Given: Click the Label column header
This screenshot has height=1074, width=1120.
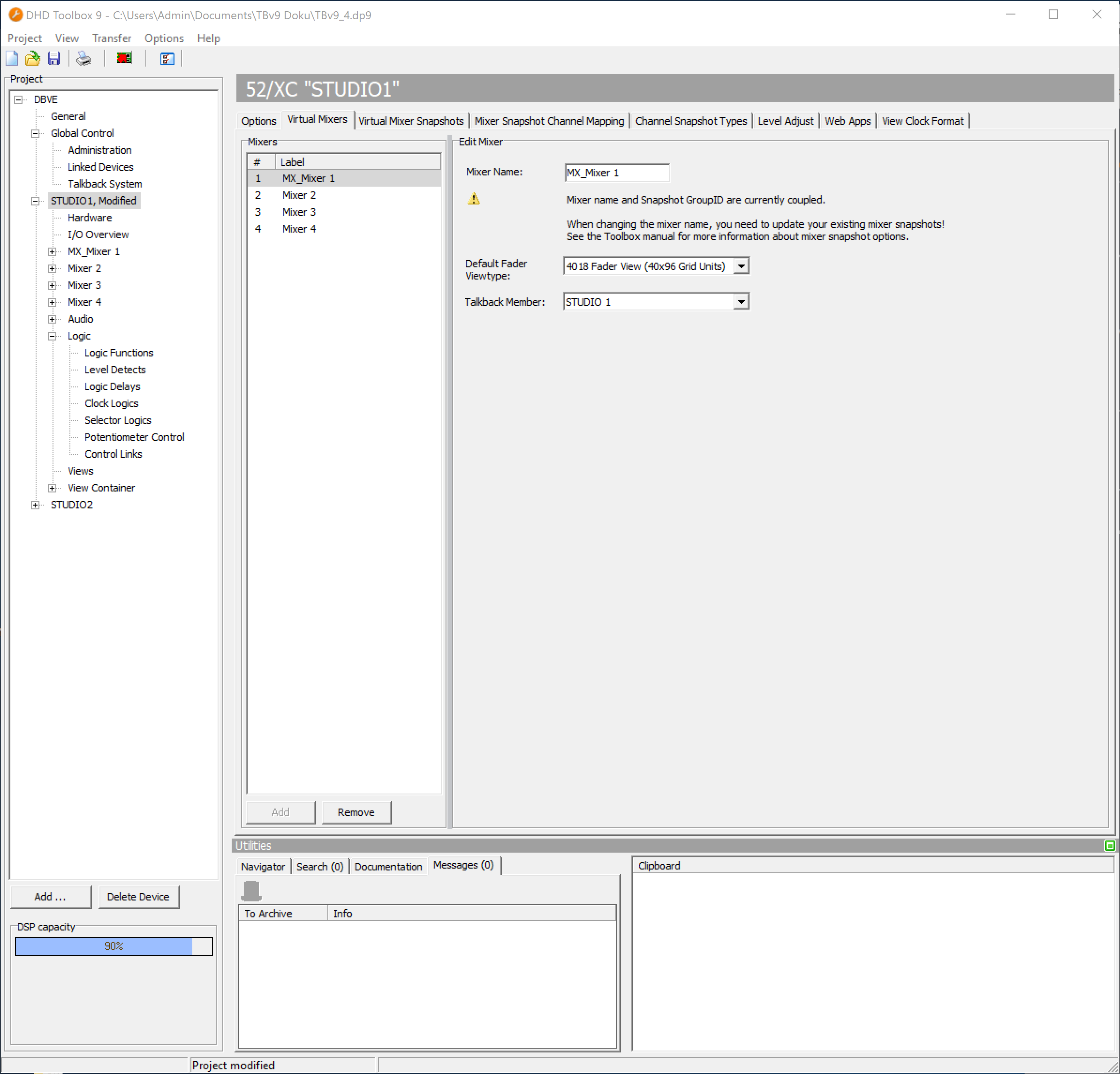Looking at the screenshot, I should [358, 162].
